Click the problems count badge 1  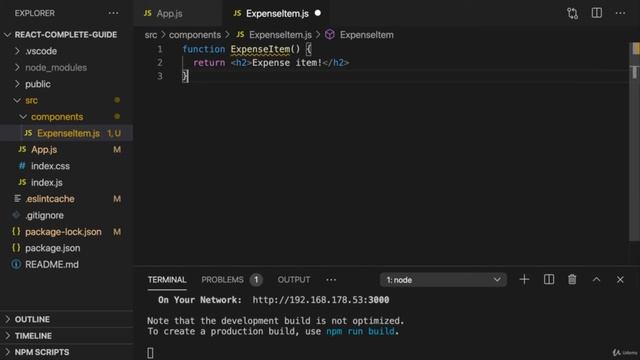(256, 280)
